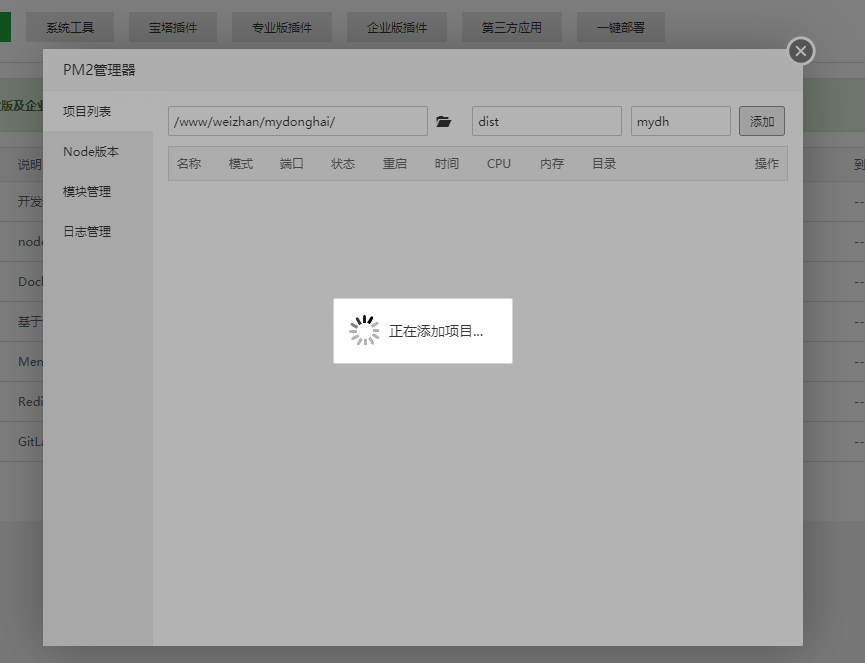Click the dist startup file field

(546, 122)
